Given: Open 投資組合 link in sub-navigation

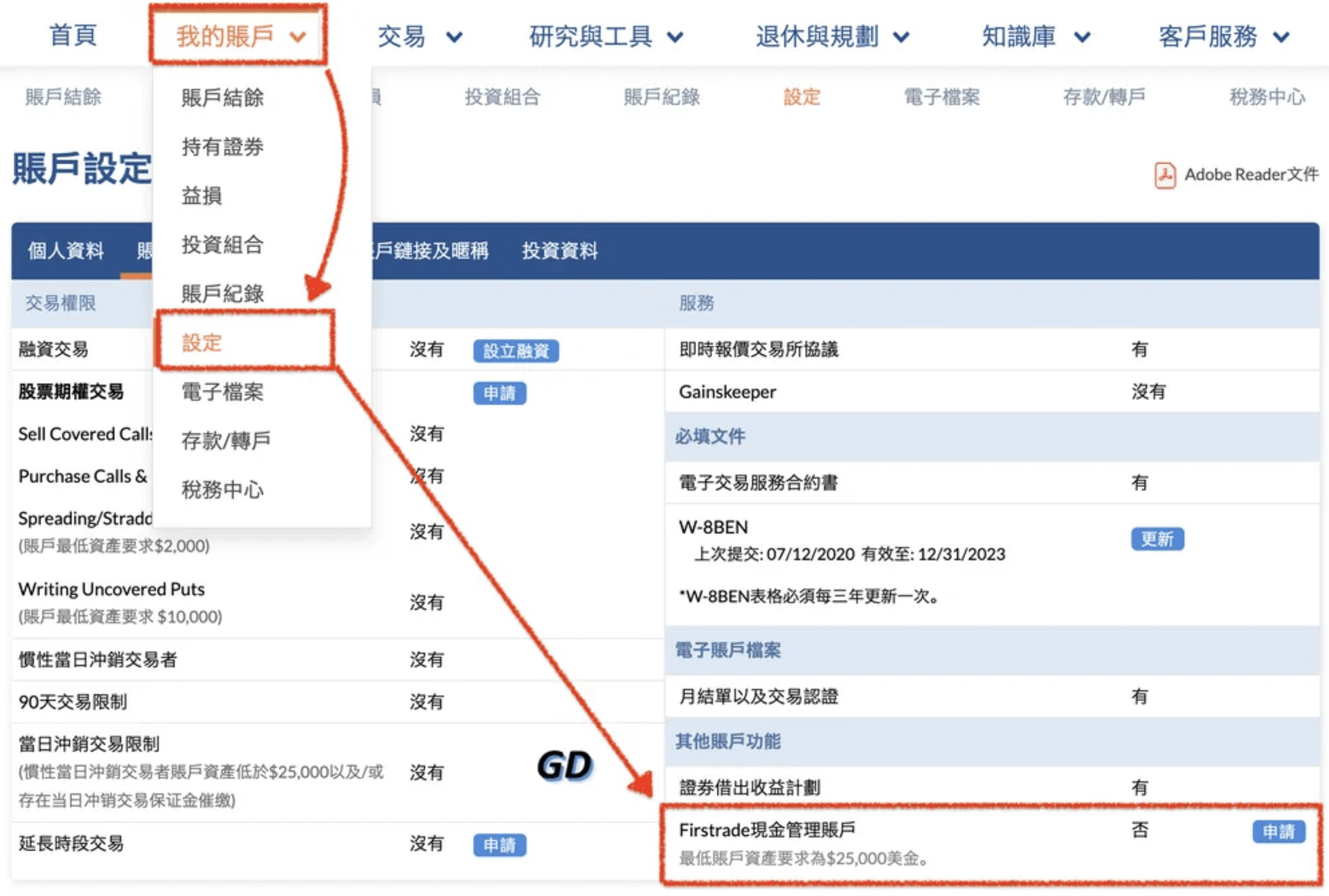Looking at the screenshot, I should (502, 97).
